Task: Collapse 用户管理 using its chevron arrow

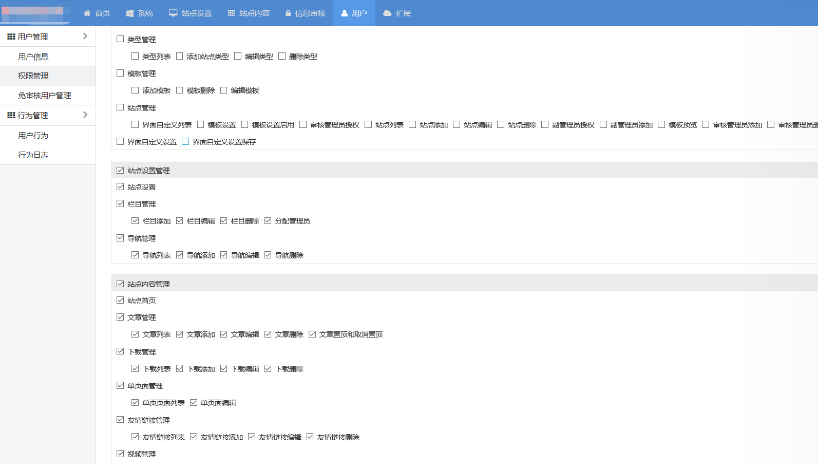Action: tap(86, 37)
